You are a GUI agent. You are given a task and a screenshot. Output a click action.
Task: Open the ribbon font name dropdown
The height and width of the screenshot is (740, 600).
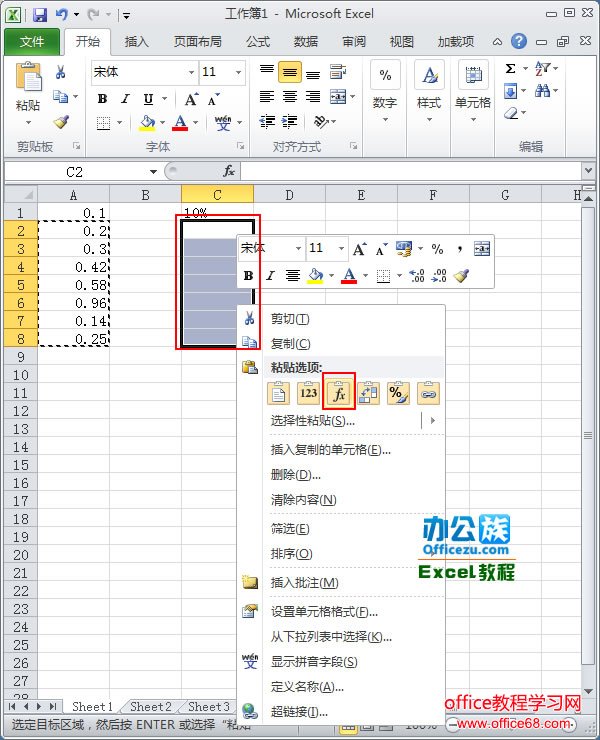pos(191,72)
